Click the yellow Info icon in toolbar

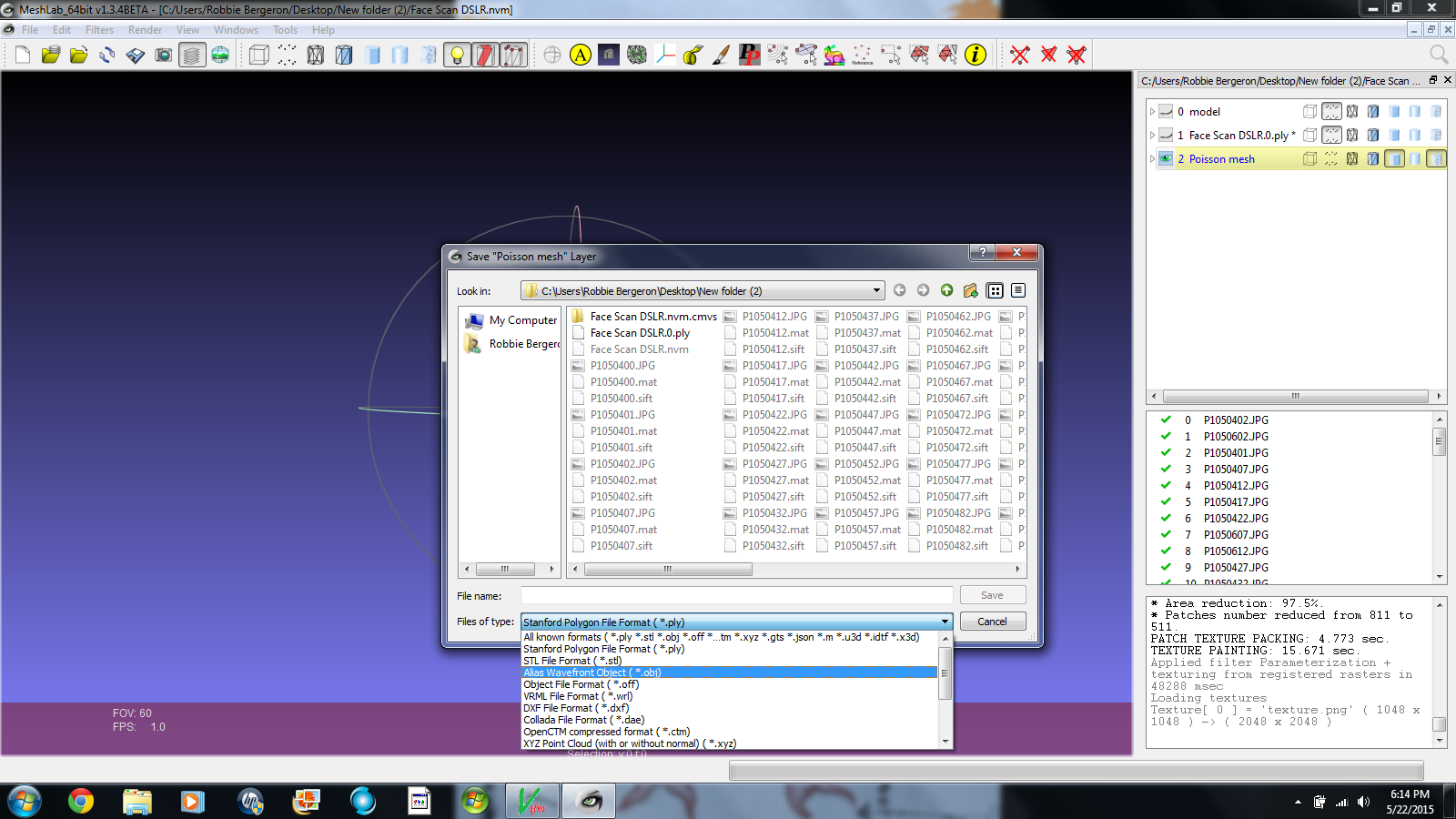976,56
